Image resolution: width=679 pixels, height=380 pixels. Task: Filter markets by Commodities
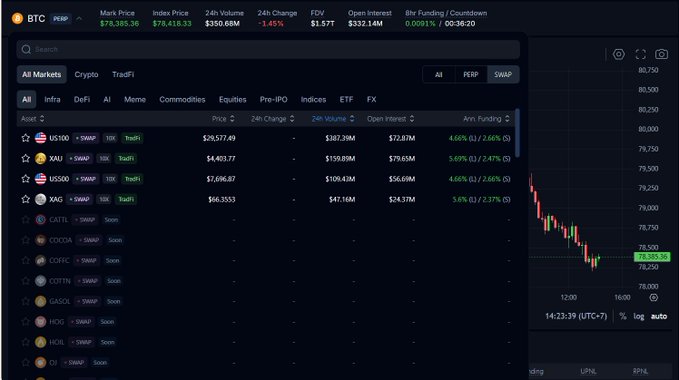pos(182,100)
